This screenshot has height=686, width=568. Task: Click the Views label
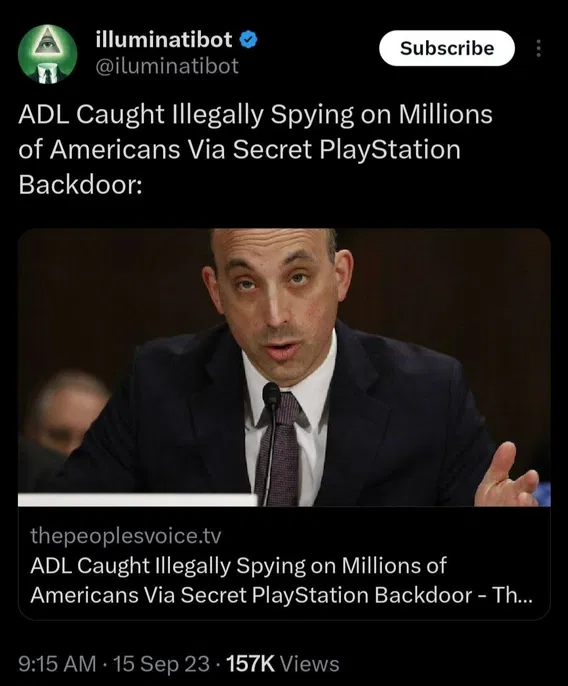[x=309, y=664]
